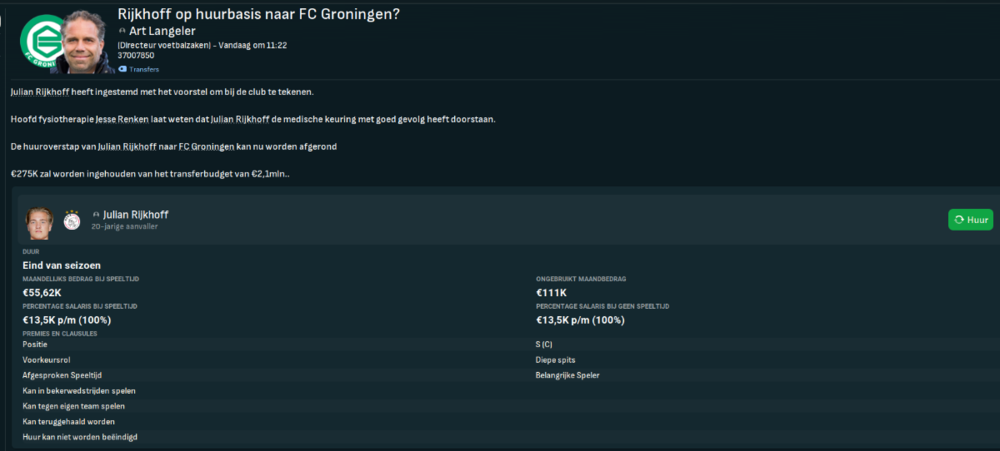Click the Transfers tag icon
1000x451 pixels.
pos(122,69)
